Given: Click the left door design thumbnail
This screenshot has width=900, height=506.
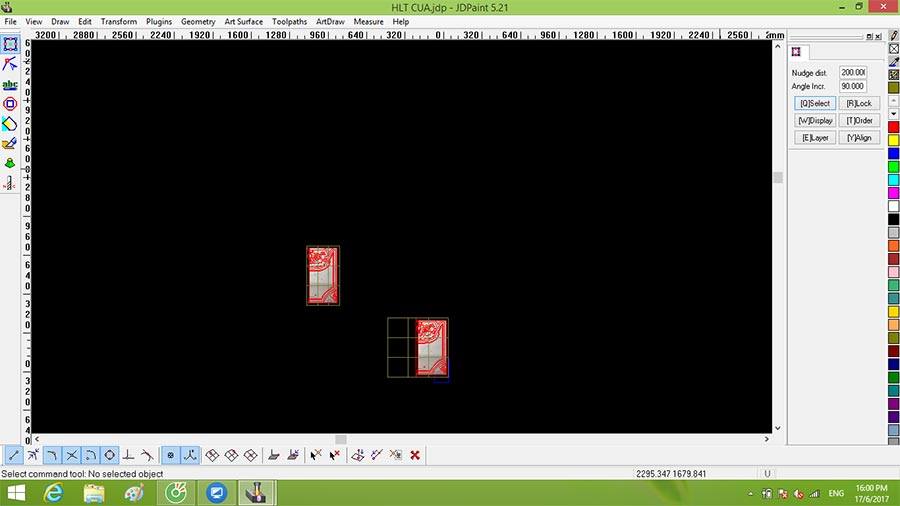Looking at the screenshot, I should tap(323, 275).
